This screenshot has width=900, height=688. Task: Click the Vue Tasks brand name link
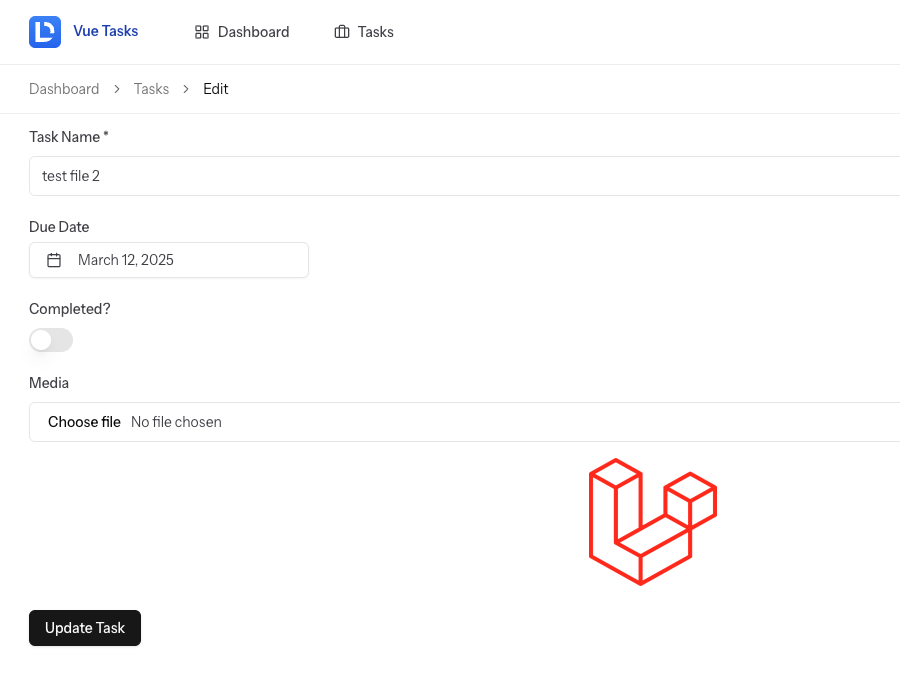[x=106, y=31]
